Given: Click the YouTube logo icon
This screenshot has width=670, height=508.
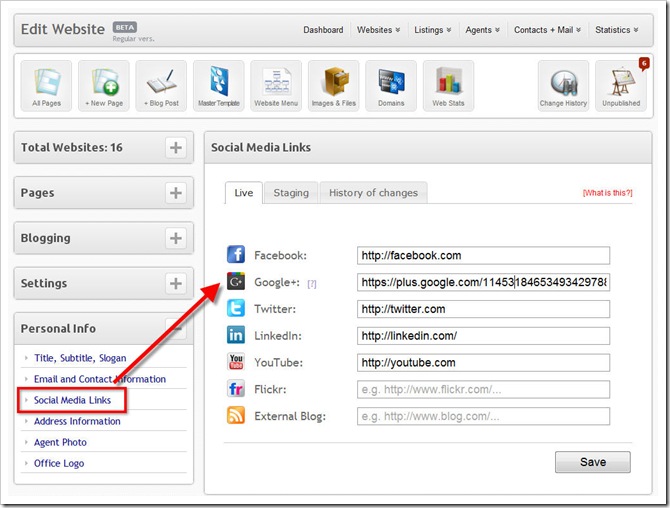Looking at the screenshot, I should pyautogui.click(x=236, y=362).
